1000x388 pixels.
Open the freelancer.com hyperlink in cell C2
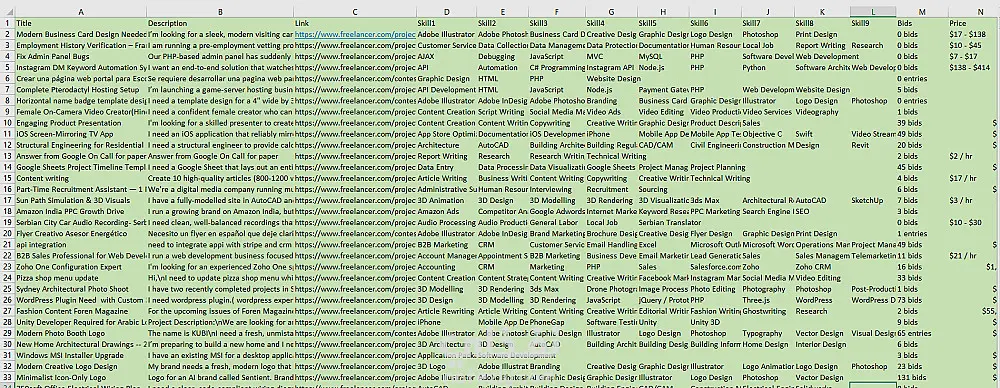click(355, 34)
